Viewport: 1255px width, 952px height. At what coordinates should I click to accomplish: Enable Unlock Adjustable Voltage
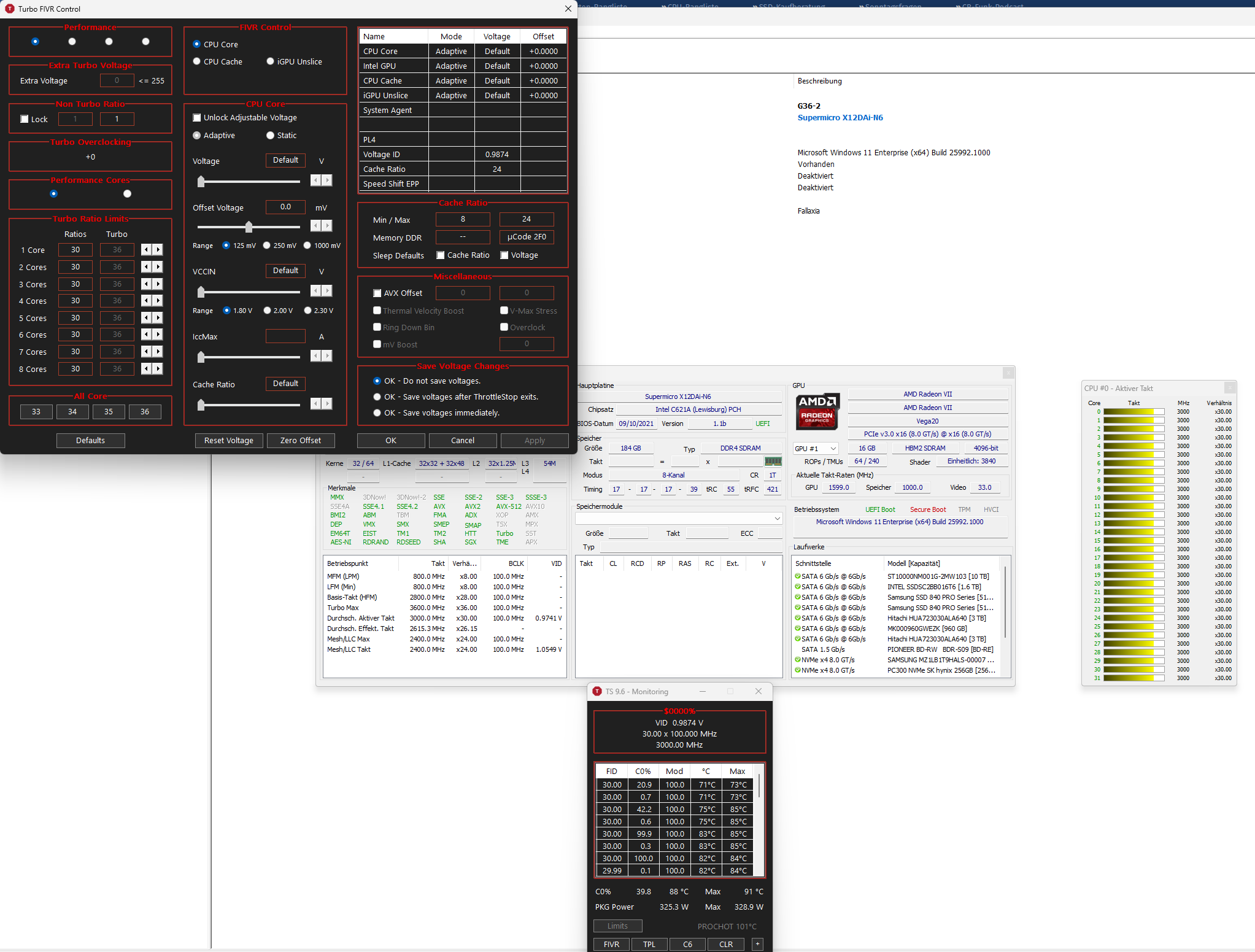197,117
